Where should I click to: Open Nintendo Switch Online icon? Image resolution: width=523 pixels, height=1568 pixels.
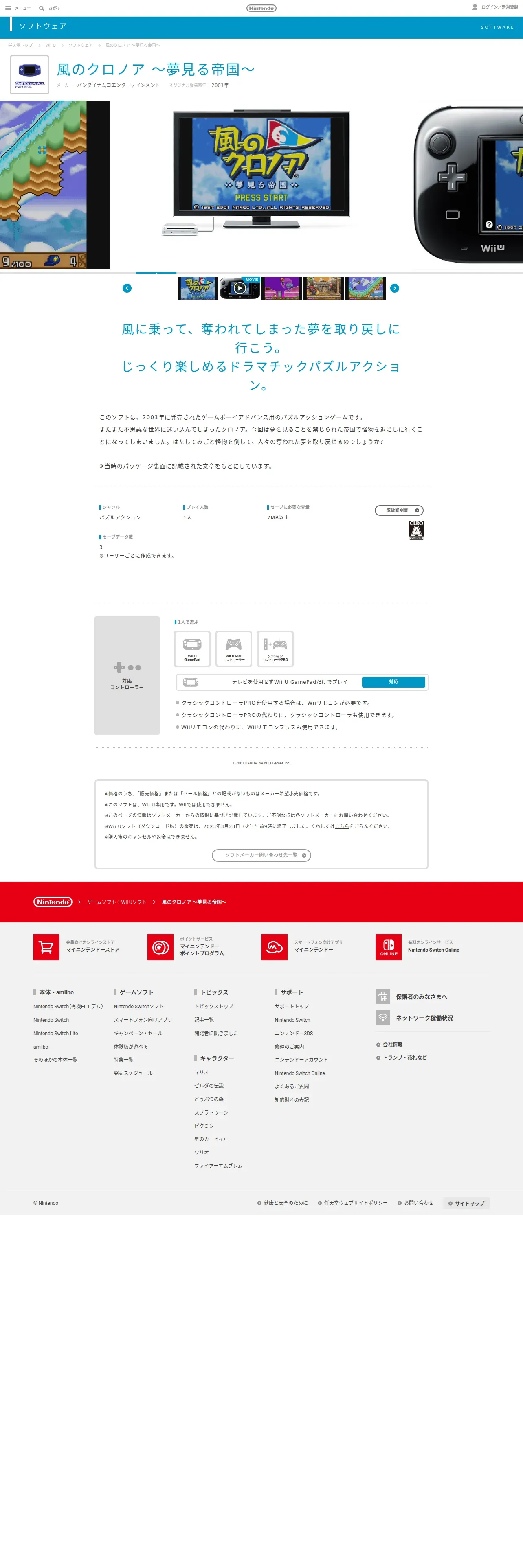pyautogui.click(x=389, y=947)
